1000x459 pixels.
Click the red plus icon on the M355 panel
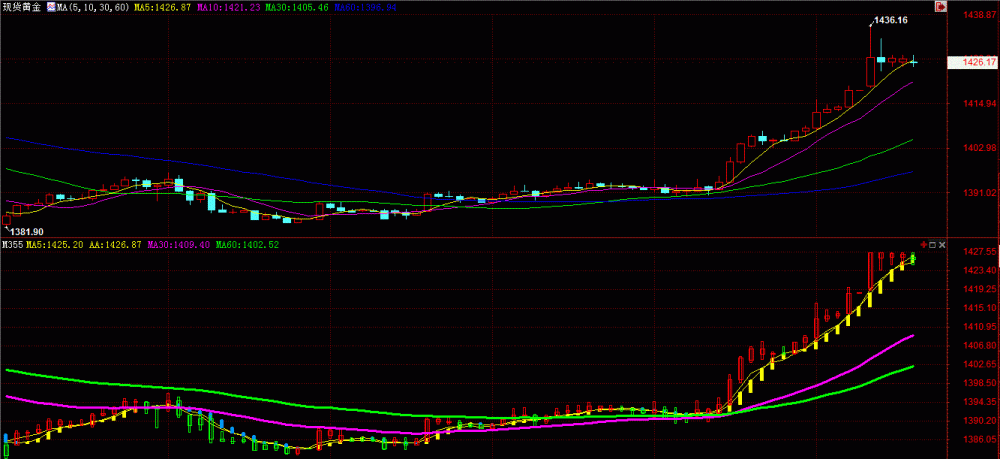coord(923,245)
